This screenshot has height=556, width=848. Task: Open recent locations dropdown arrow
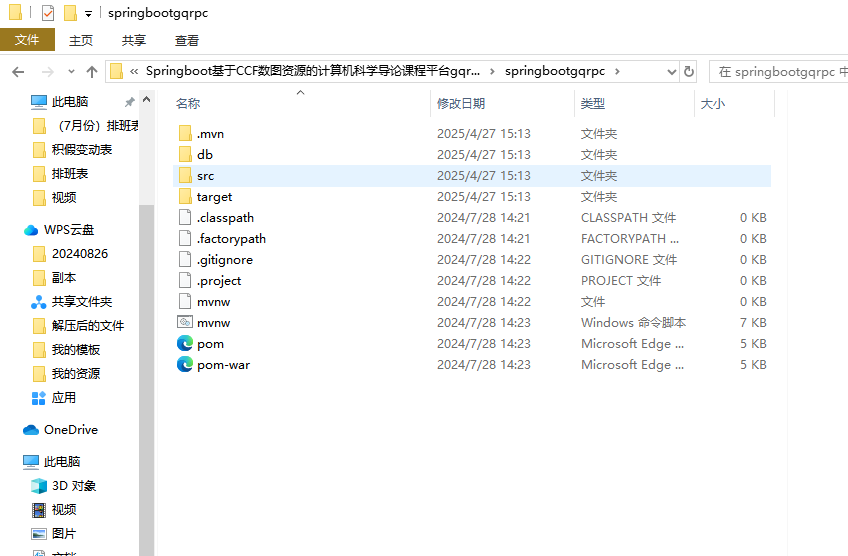[x=71, y=71]
